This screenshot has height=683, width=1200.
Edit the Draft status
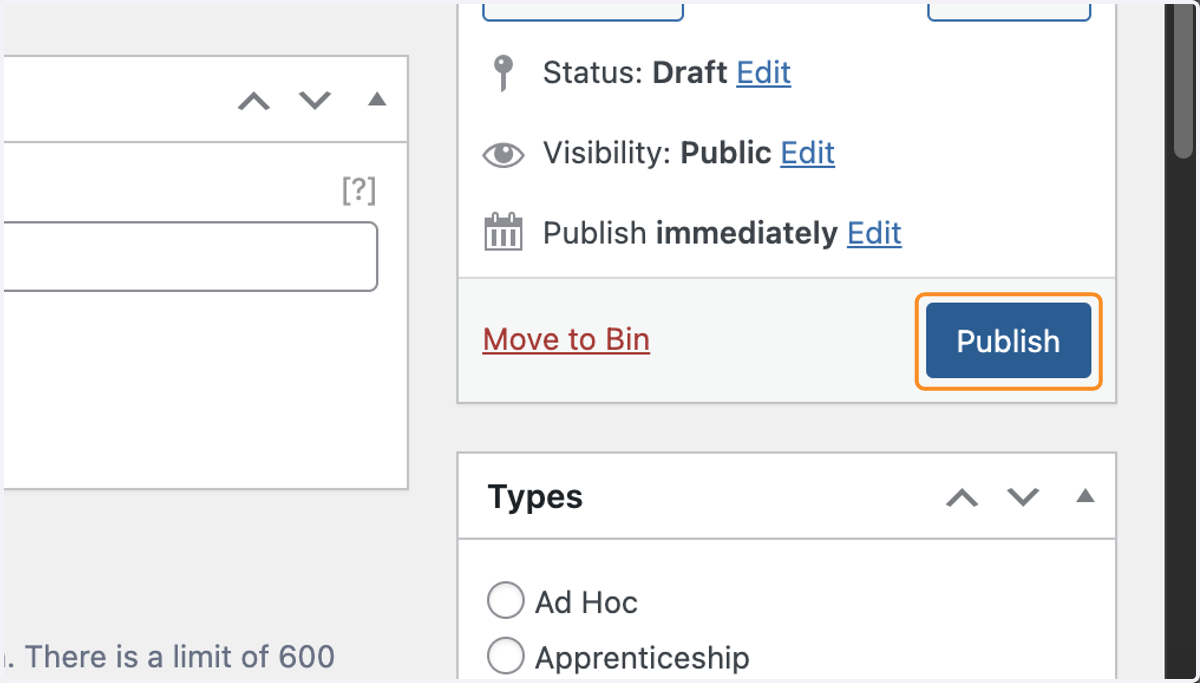pos(764,73)
